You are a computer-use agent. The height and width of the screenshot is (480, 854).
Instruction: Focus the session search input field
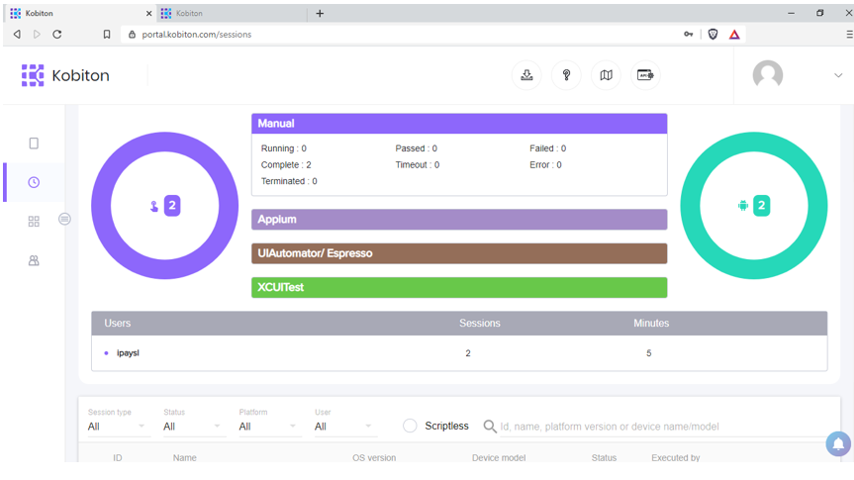[x=659, y=427]
